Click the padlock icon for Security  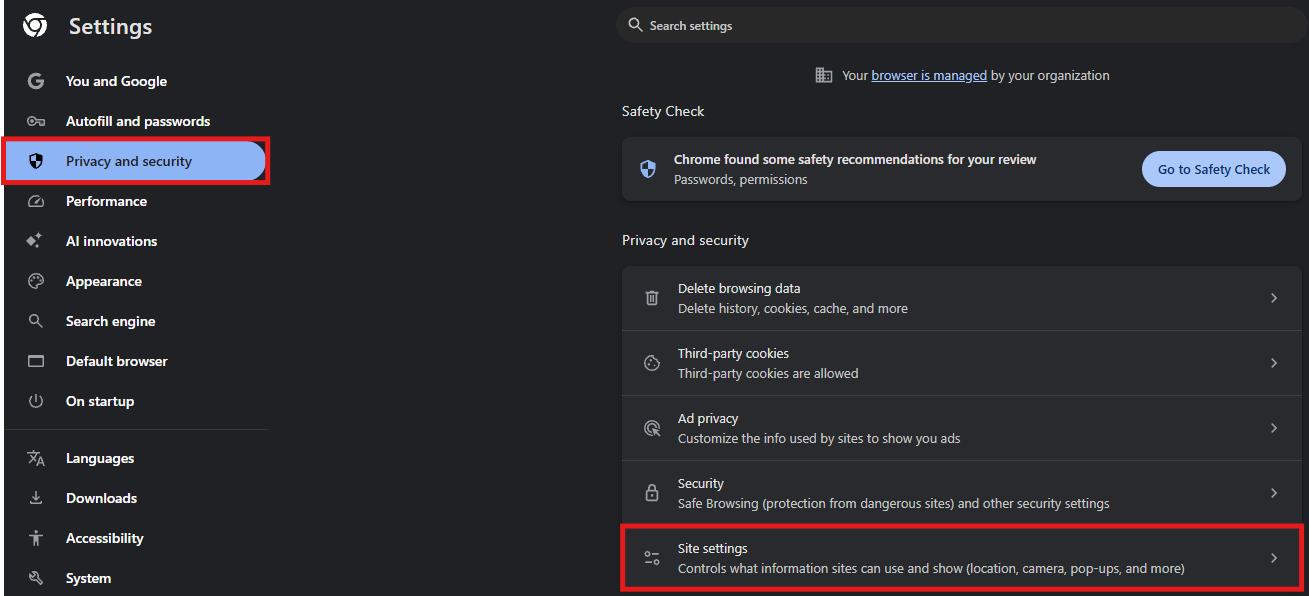(x=652, y=493)
